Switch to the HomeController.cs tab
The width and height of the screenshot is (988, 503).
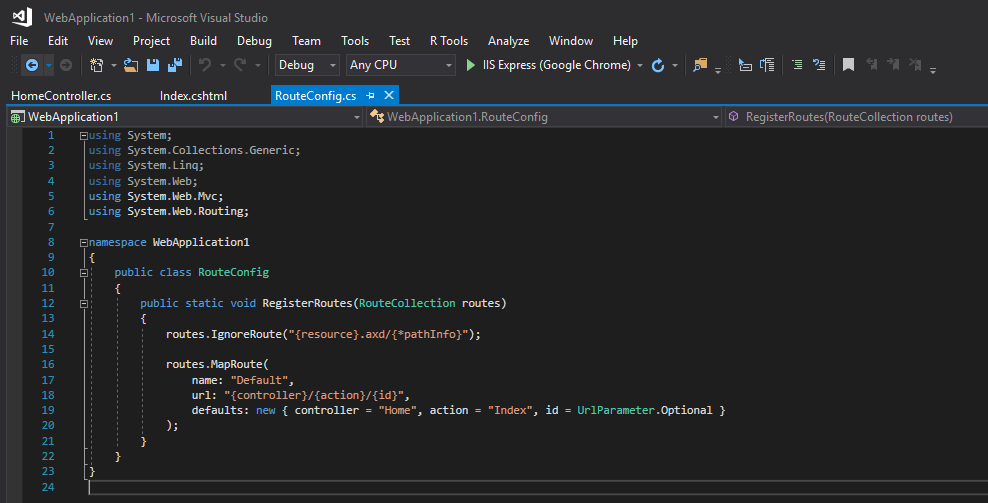pos(61,96)
